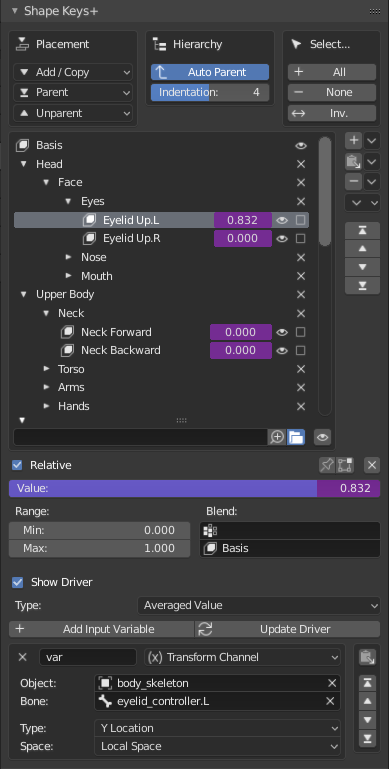Move shape key up one step
Image resolution: width=389 pixels, height=769 pixels.
click(363, 249)
